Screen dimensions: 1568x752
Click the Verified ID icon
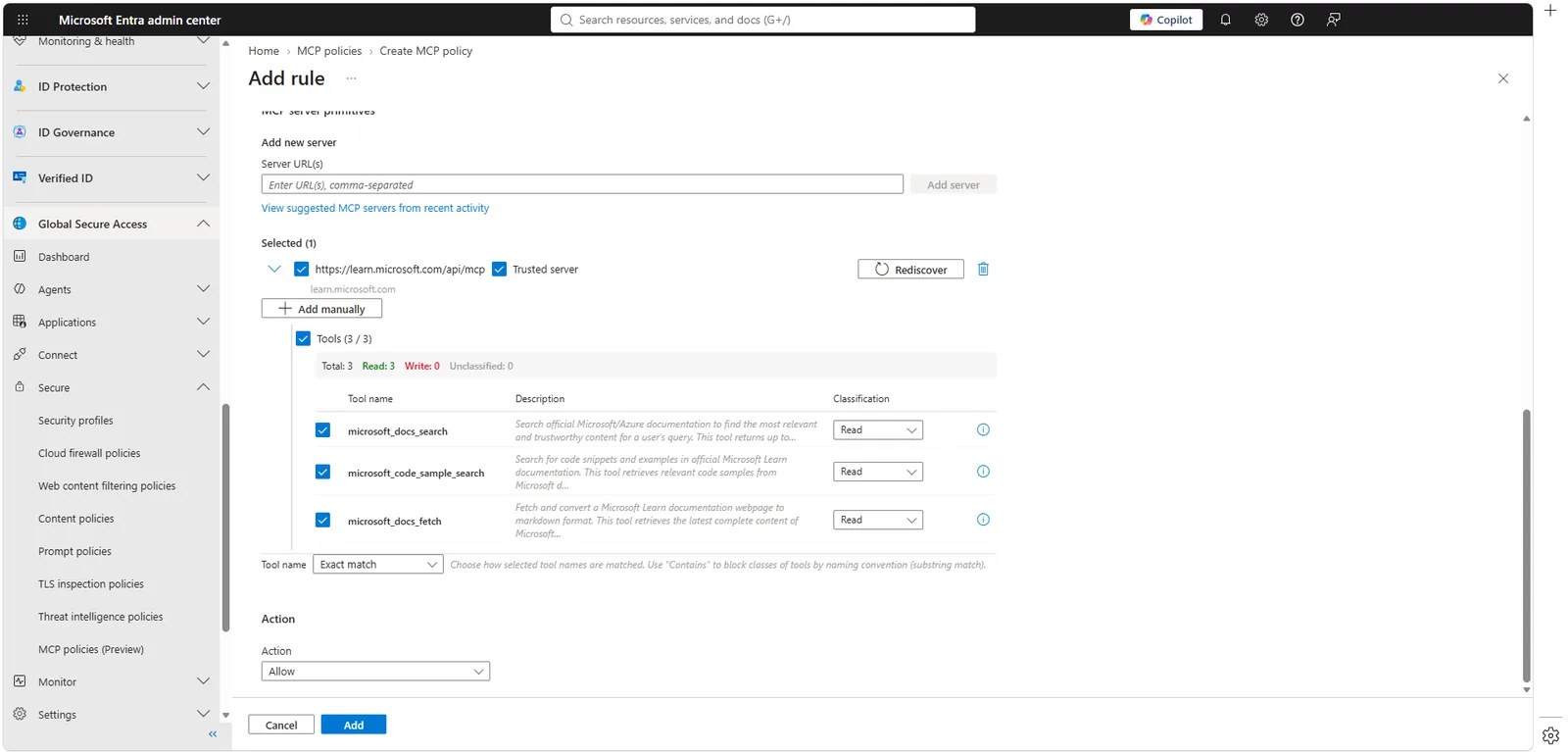pyautogui.click(x=20, y=177)
